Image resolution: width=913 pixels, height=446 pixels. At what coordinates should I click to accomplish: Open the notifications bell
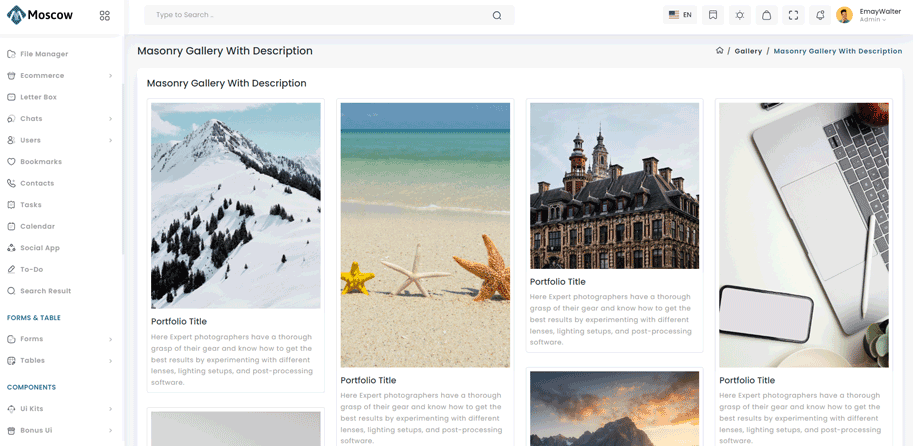pos(820,15)
